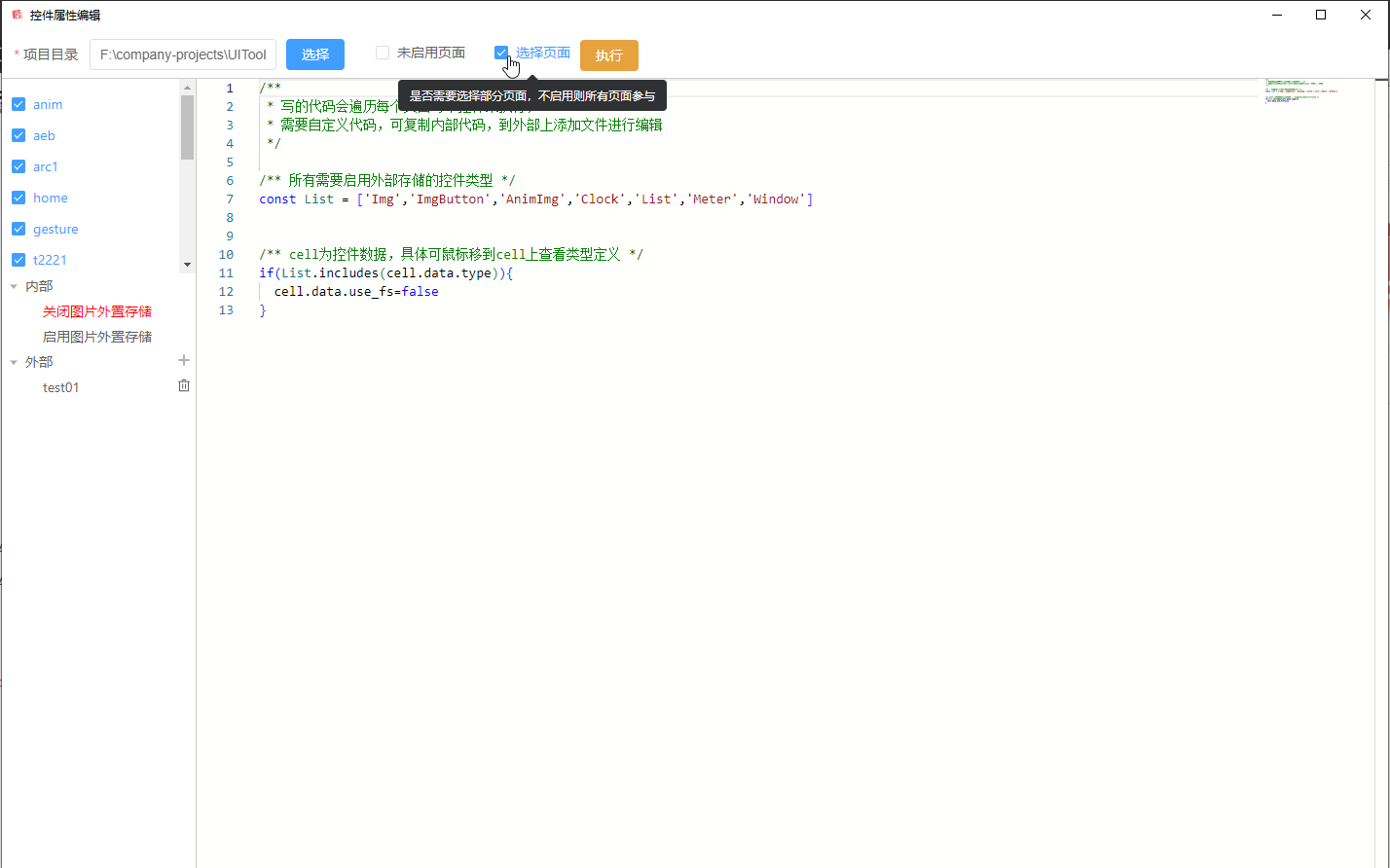Close the 控件属性编辑 window
The image size is (1390, 868).
click(1366, 15)
